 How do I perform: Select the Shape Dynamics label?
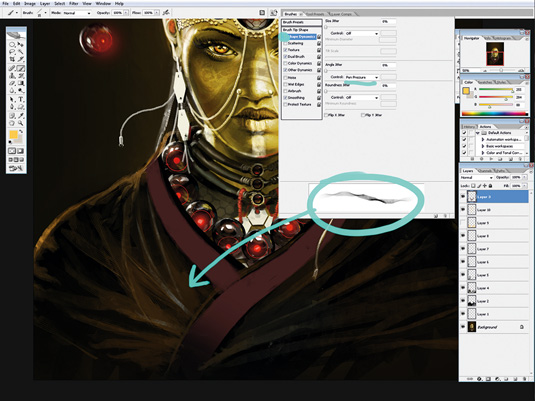tap(303, 37)
